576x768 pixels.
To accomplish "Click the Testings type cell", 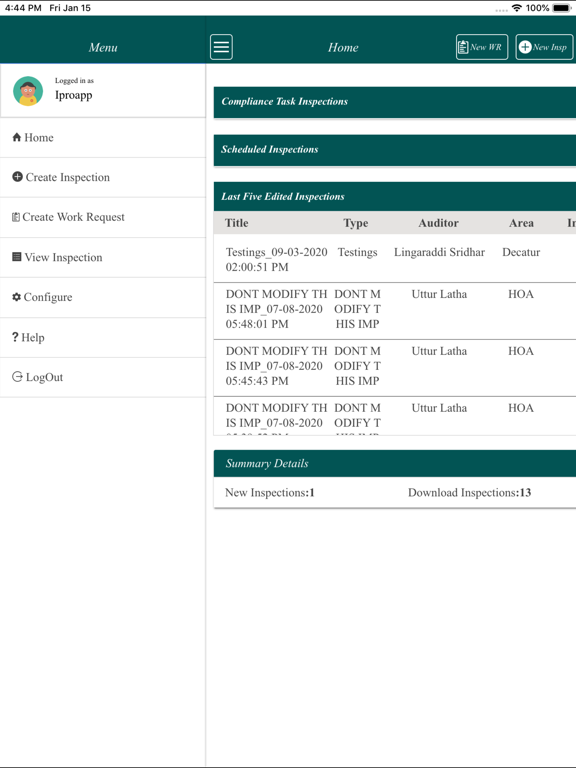I will click(358, 252).
